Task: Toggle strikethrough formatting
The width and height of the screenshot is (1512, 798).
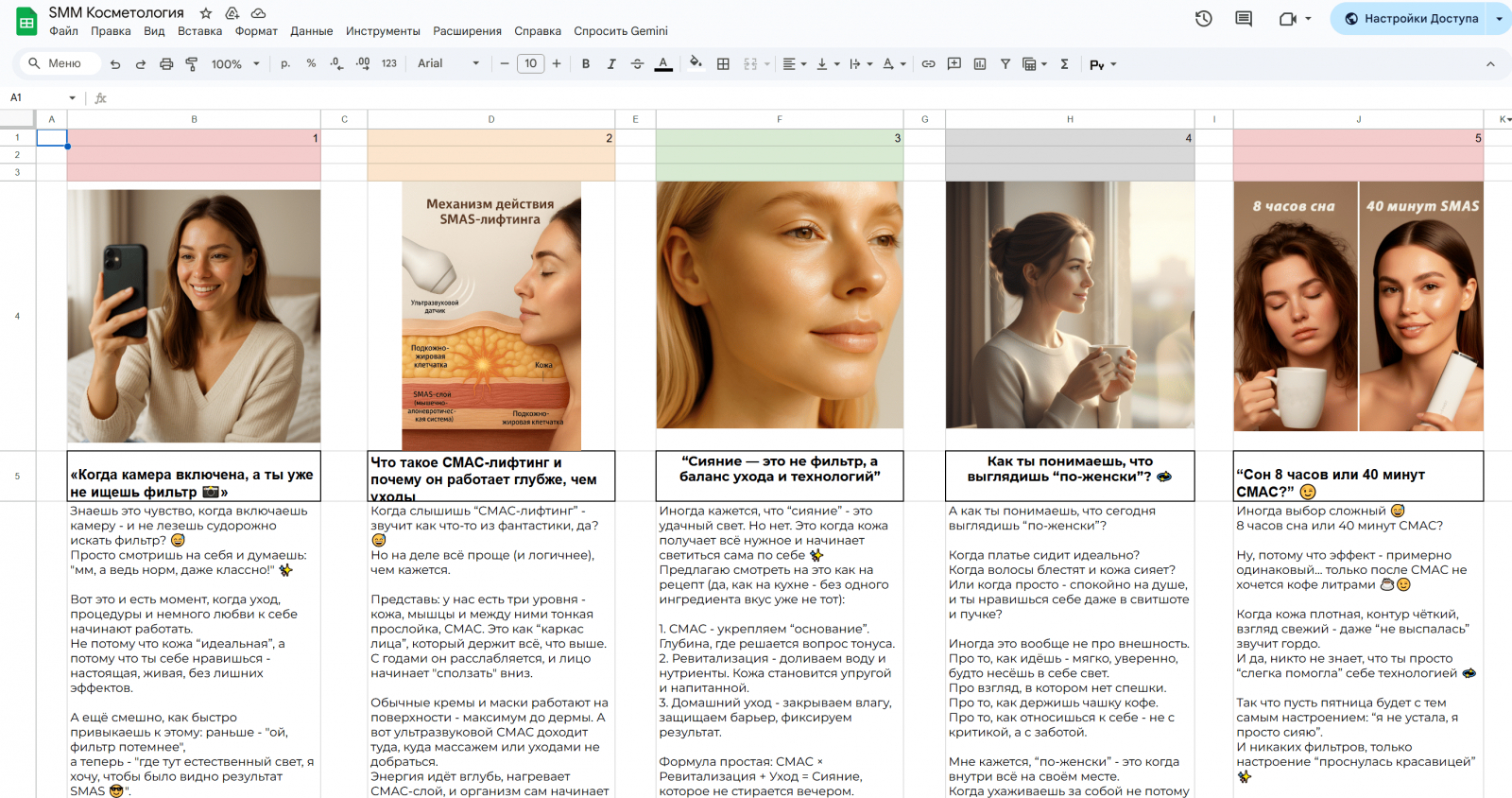Action: pyautogui.click(x=637, y=64)
